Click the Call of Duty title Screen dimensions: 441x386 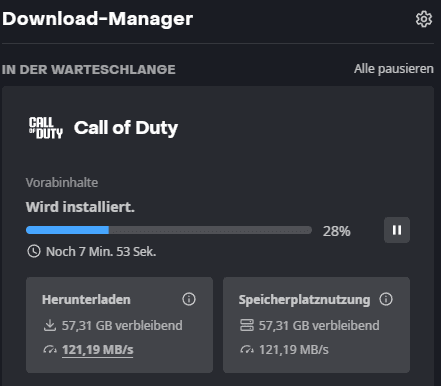[126, 128]
